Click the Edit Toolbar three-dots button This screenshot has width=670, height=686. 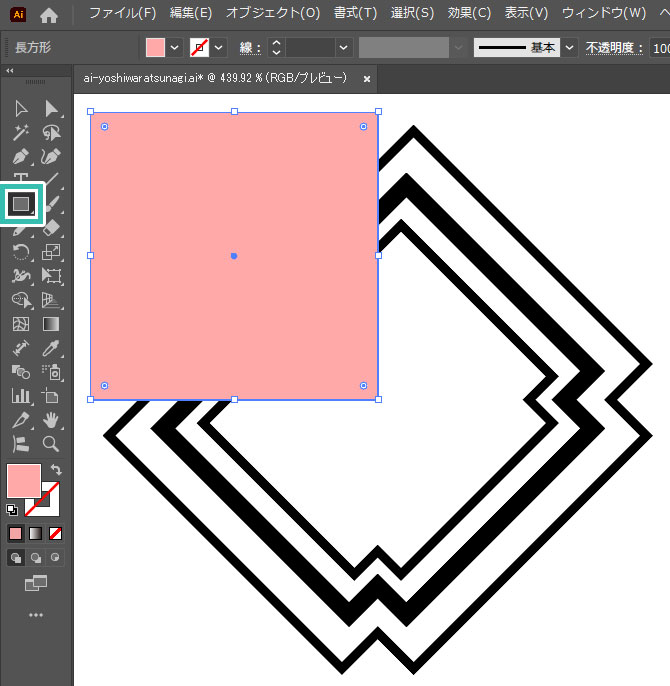click(36, 615)
